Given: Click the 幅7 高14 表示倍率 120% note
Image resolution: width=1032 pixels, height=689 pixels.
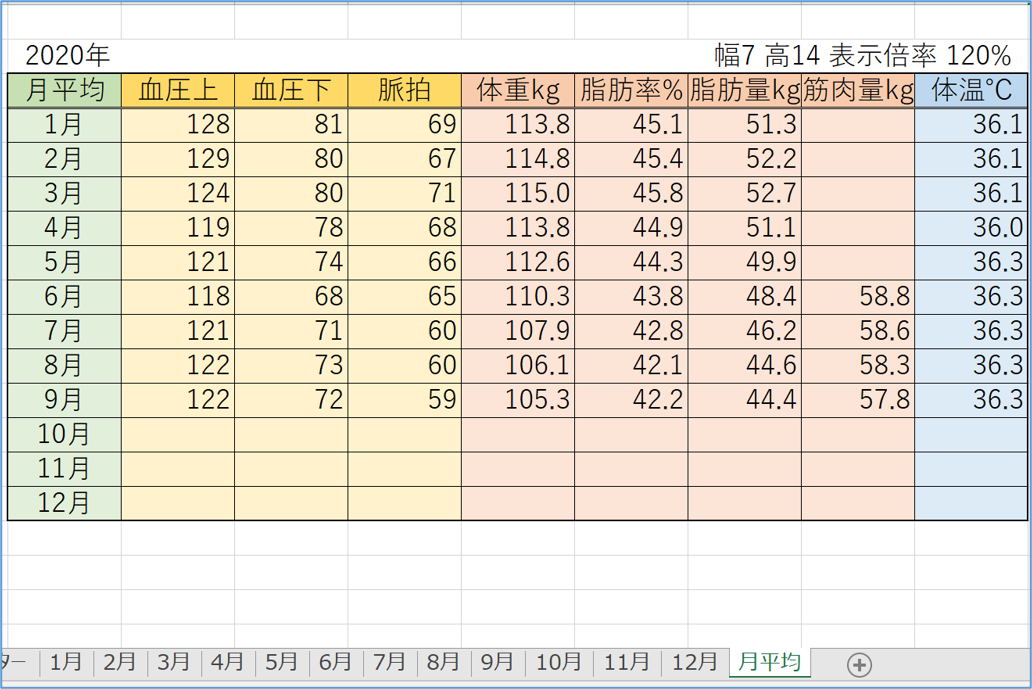Looking at the screenshot, I should tap(863, 55).
